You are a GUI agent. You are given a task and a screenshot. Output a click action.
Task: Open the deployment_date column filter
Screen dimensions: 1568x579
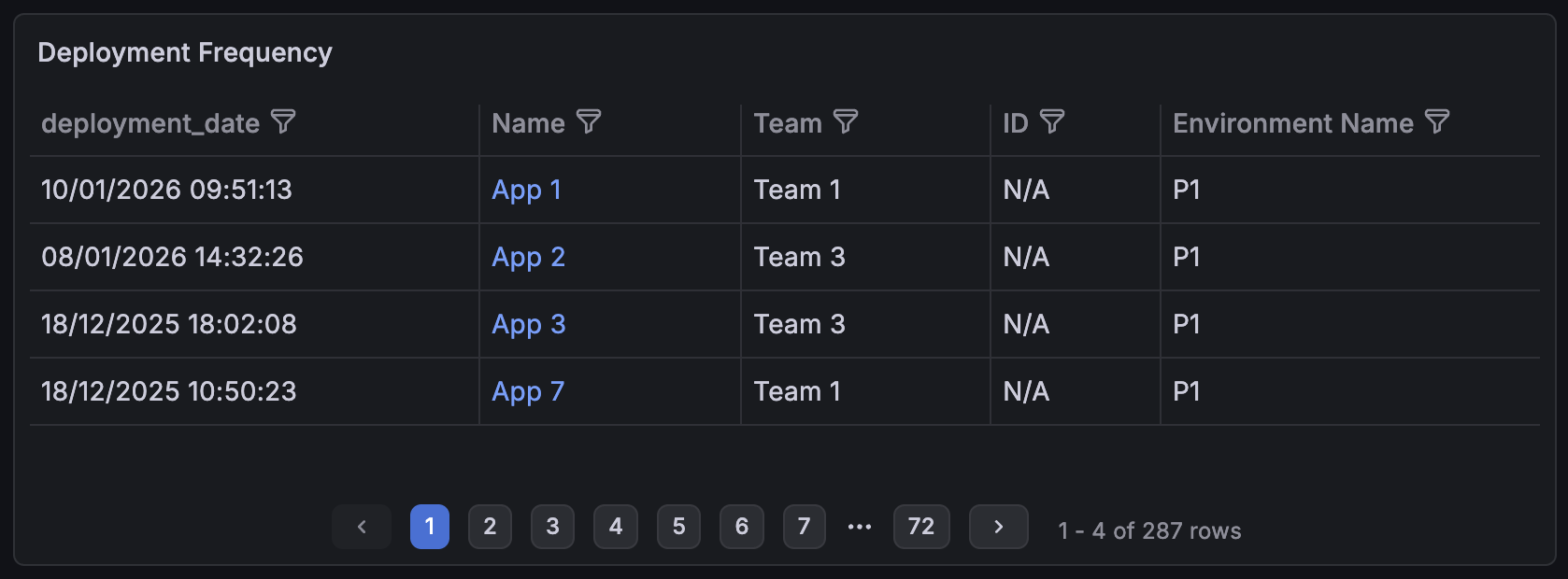pyautogui.click(x=285, y=121)
